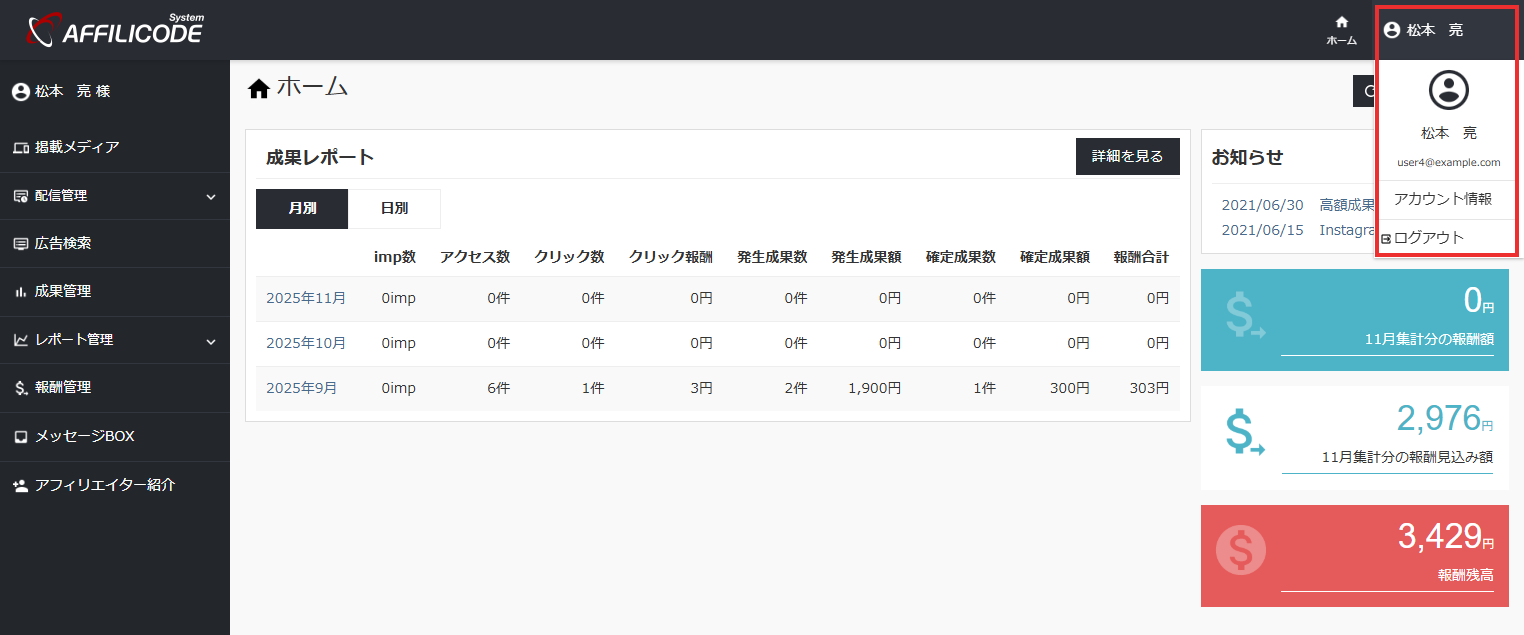Viewport: 1524px width, 635px height.
Task: Open メッセージBOX from the sidebar icon
Action: pyautogui.click(x=21, y=437)
